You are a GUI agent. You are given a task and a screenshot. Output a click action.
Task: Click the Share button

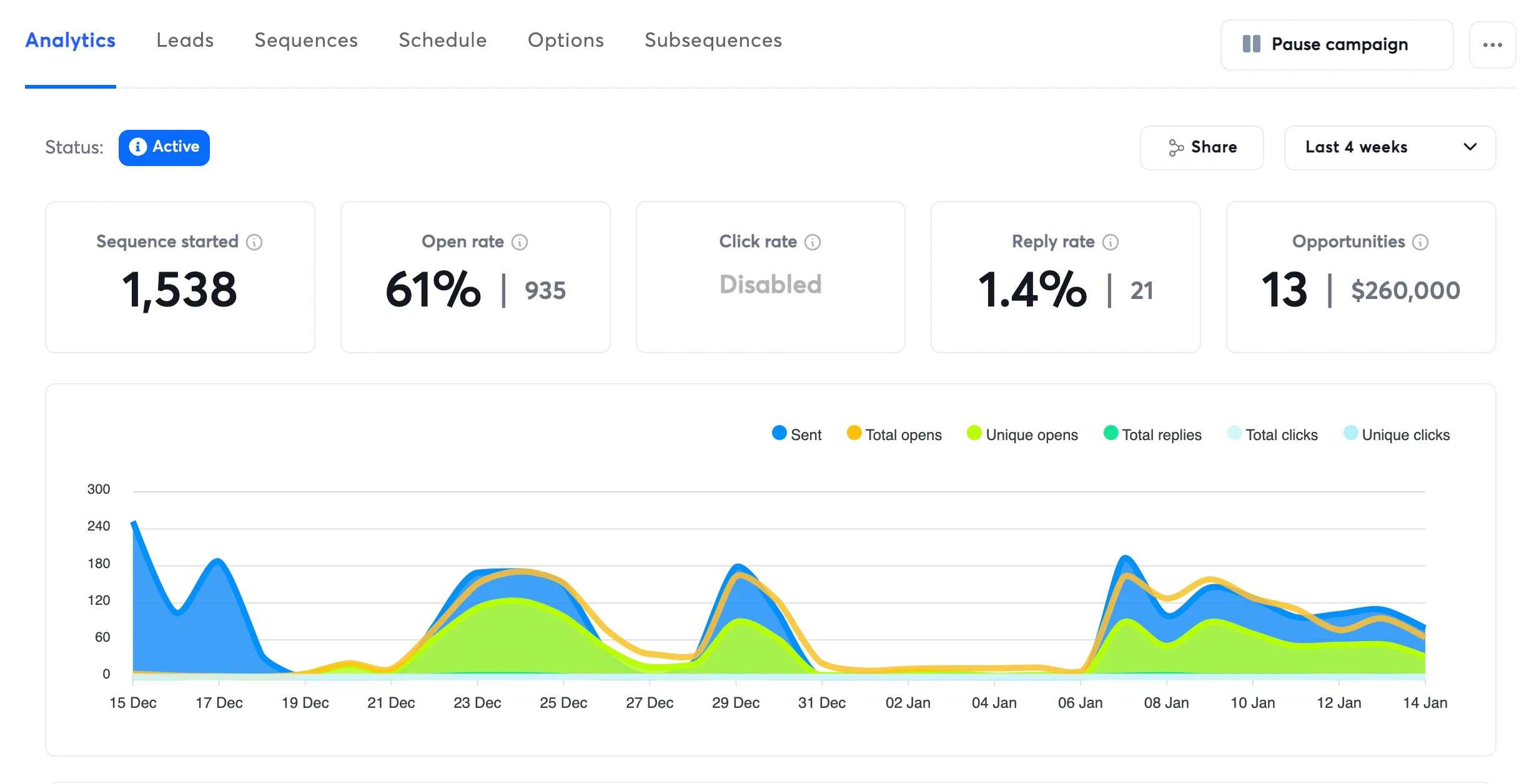pyautogui.click(x=1202, y=147)
